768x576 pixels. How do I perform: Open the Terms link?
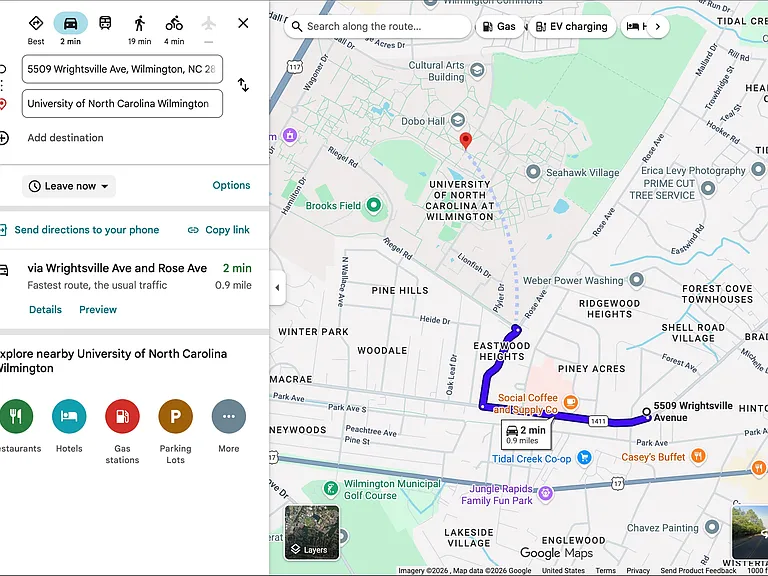(x=605, y=571)
